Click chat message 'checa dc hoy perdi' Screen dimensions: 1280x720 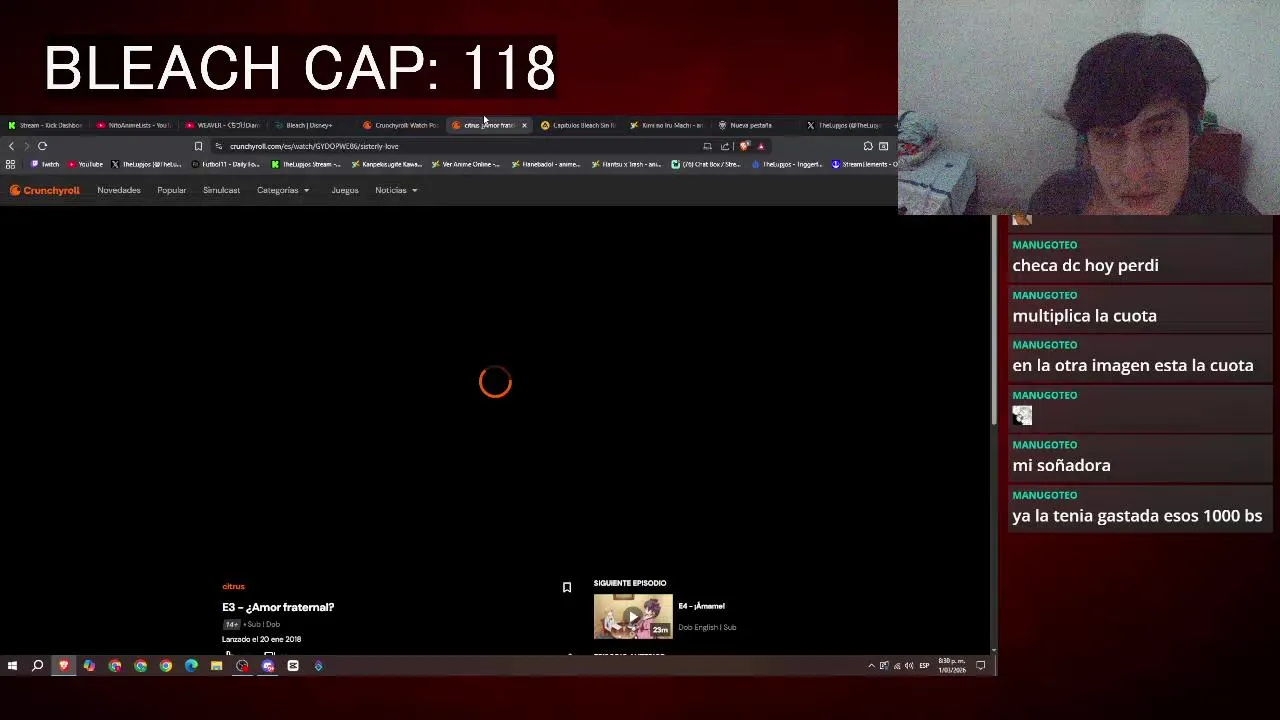click(x=1085, y=266)
